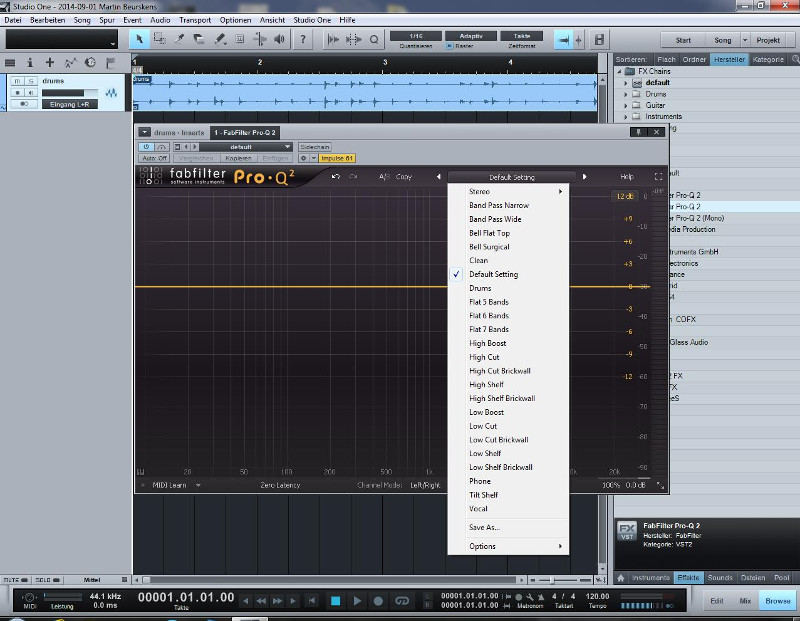Select the Split tool
Image resolution: width=800 pixels, height=621 pixels.
pyautogui.click(x=179, y=39)
